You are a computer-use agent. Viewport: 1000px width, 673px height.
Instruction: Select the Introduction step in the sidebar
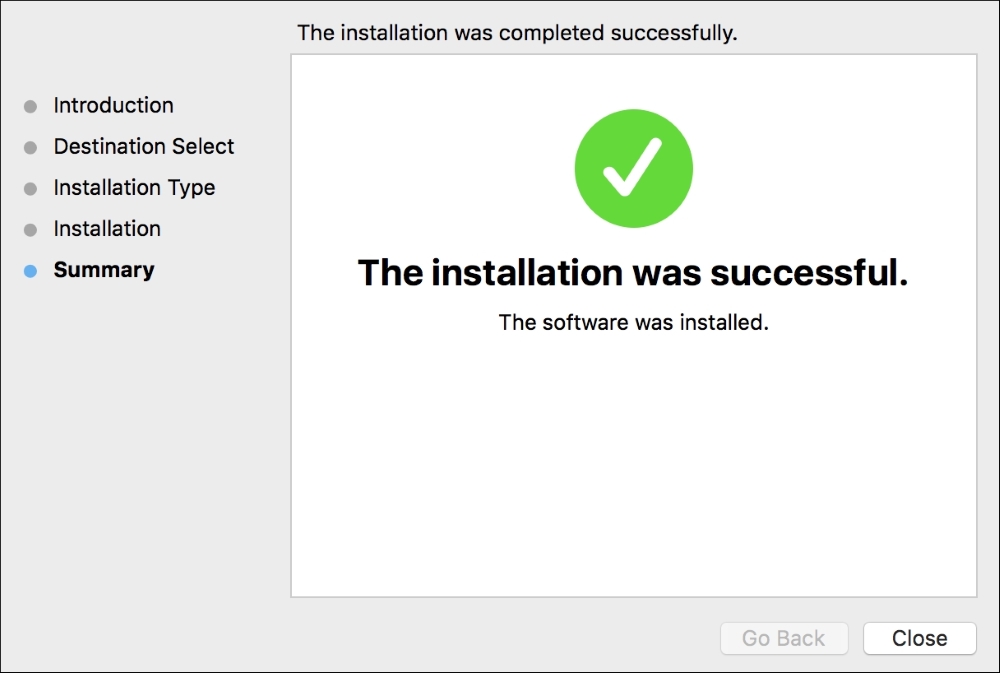point(113,106)
